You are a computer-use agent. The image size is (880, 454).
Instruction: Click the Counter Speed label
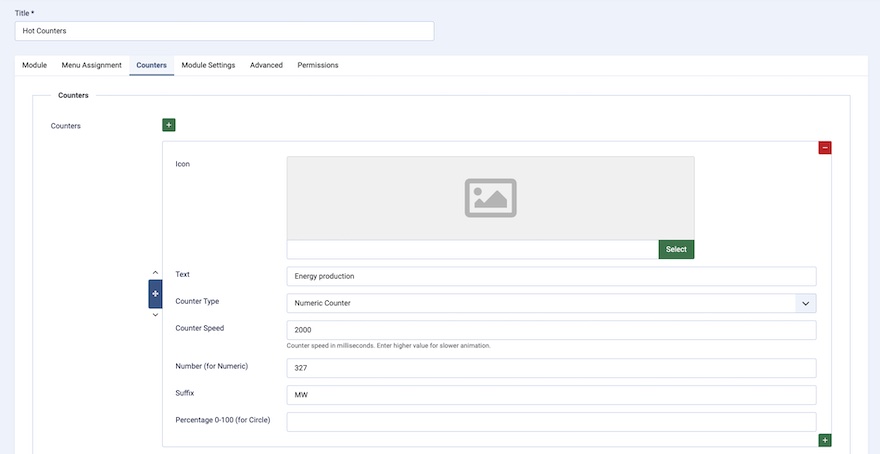(199, 328)
